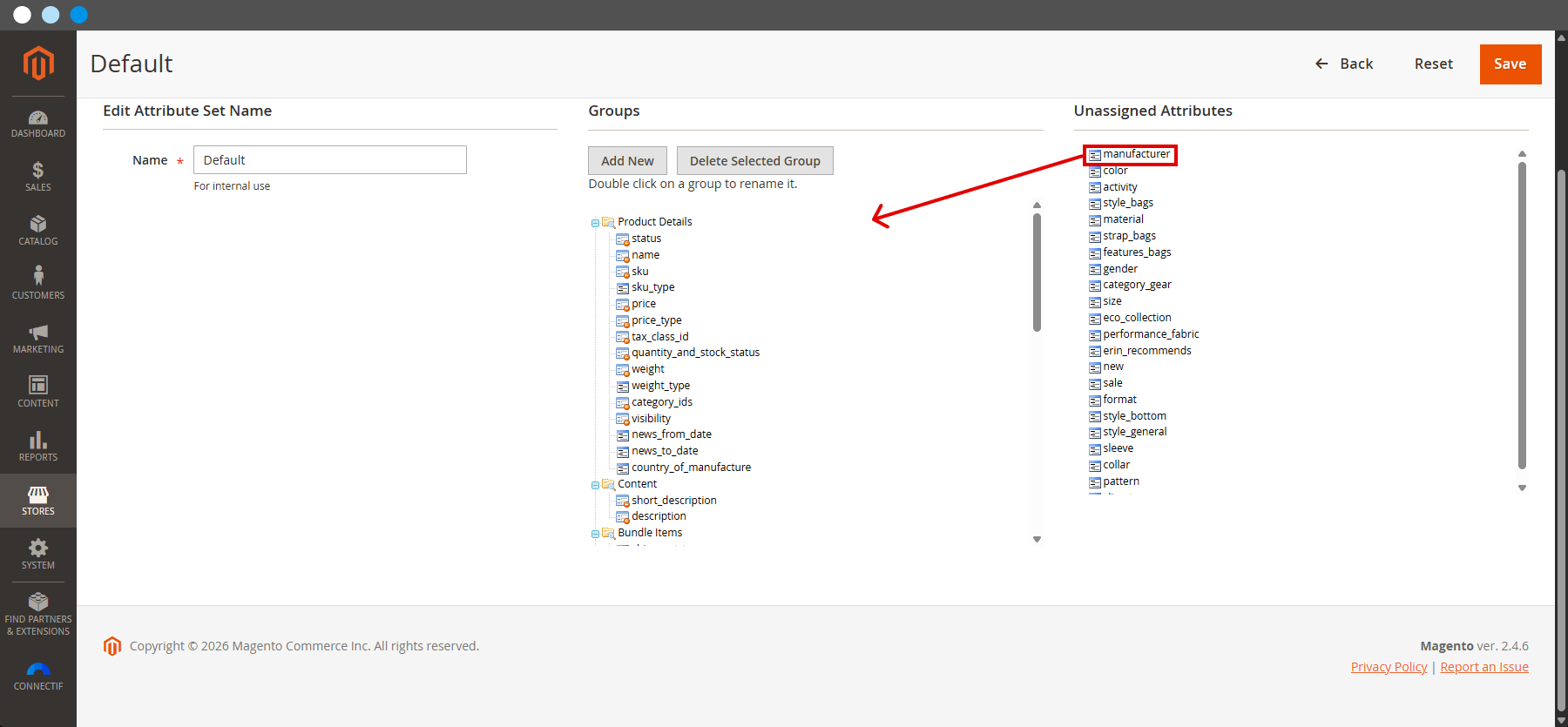This screenshot has width=1568, height=727.
Task: Open the Report an Issue link
Action: (1484, 667)
